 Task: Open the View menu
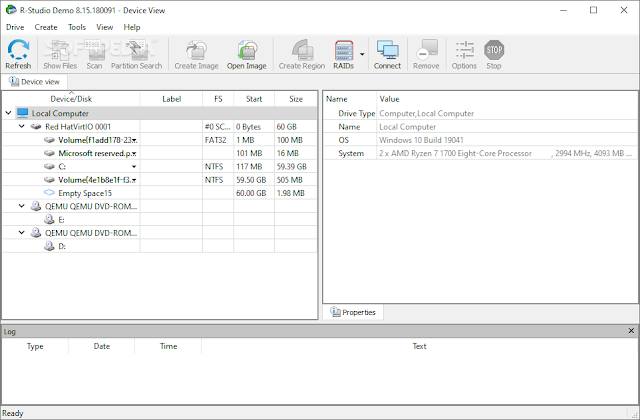(x=104, y=27)
